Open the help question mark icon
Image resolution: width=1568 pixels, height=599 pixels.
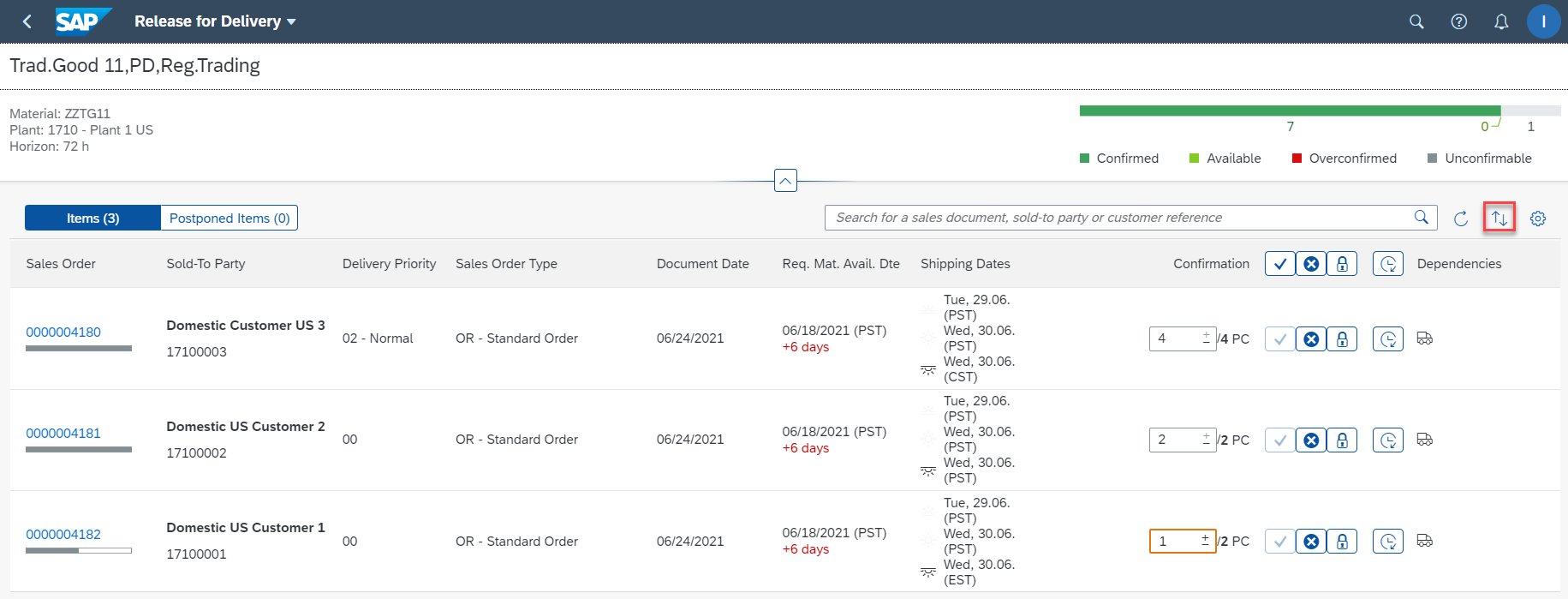[1459, 21]
